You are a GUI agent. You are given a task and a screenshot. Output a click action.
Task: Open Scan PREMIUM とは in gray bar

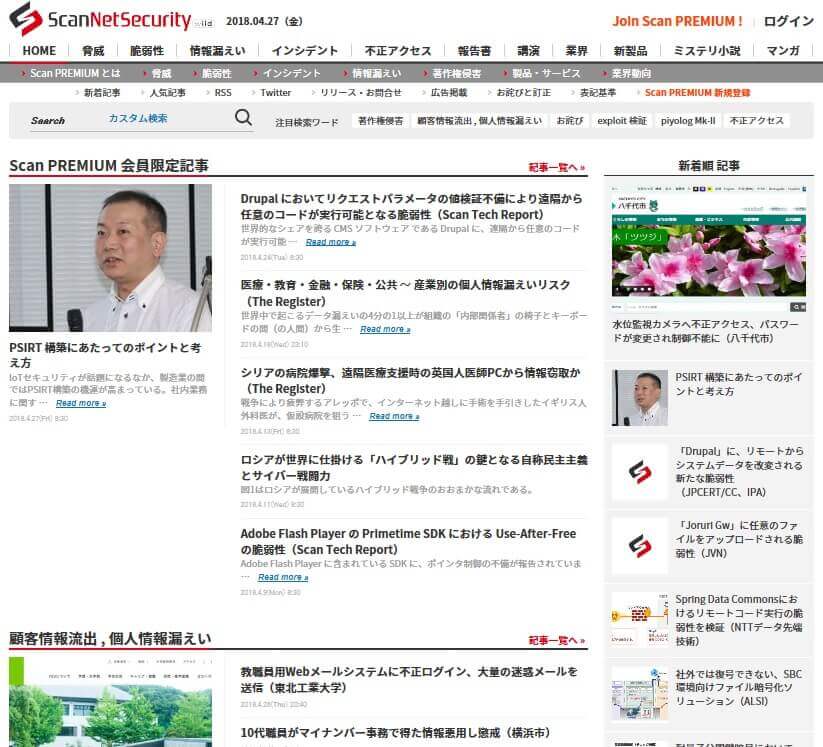coord(75,73)
